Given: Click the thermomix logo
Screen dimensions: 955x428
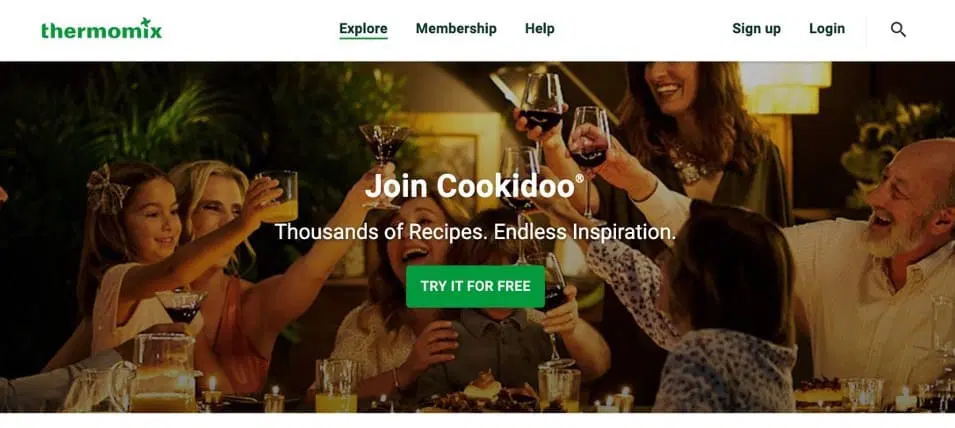Looking at the screenshot, I should tap(102, 29).
